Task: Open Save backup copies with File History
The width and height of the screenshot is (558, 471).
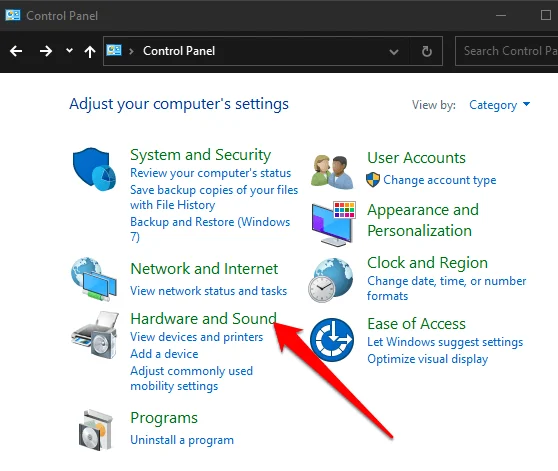Action: [214, 197]
